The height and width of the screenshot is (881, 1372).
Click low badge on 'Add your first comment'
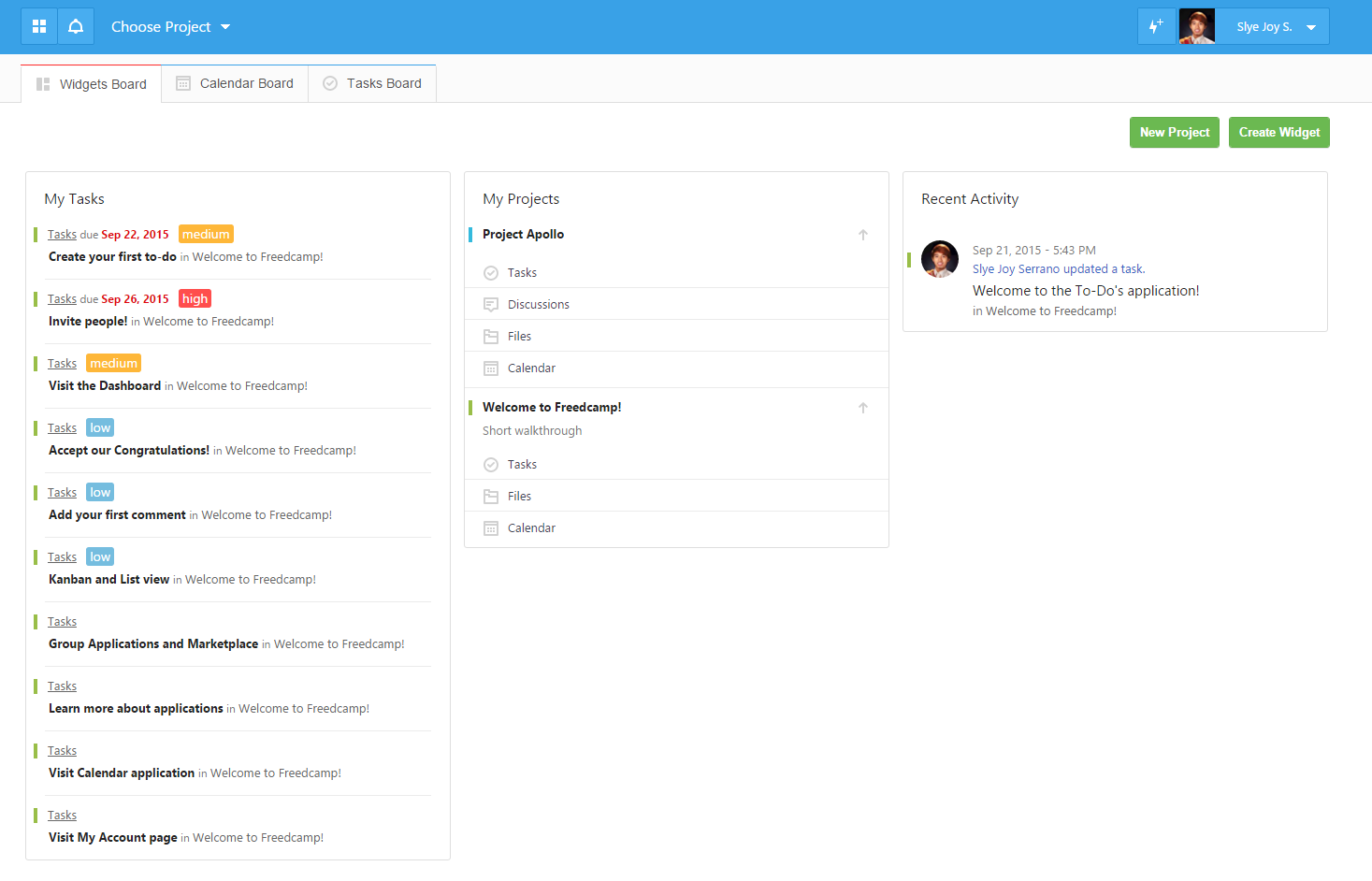(100, 493)
